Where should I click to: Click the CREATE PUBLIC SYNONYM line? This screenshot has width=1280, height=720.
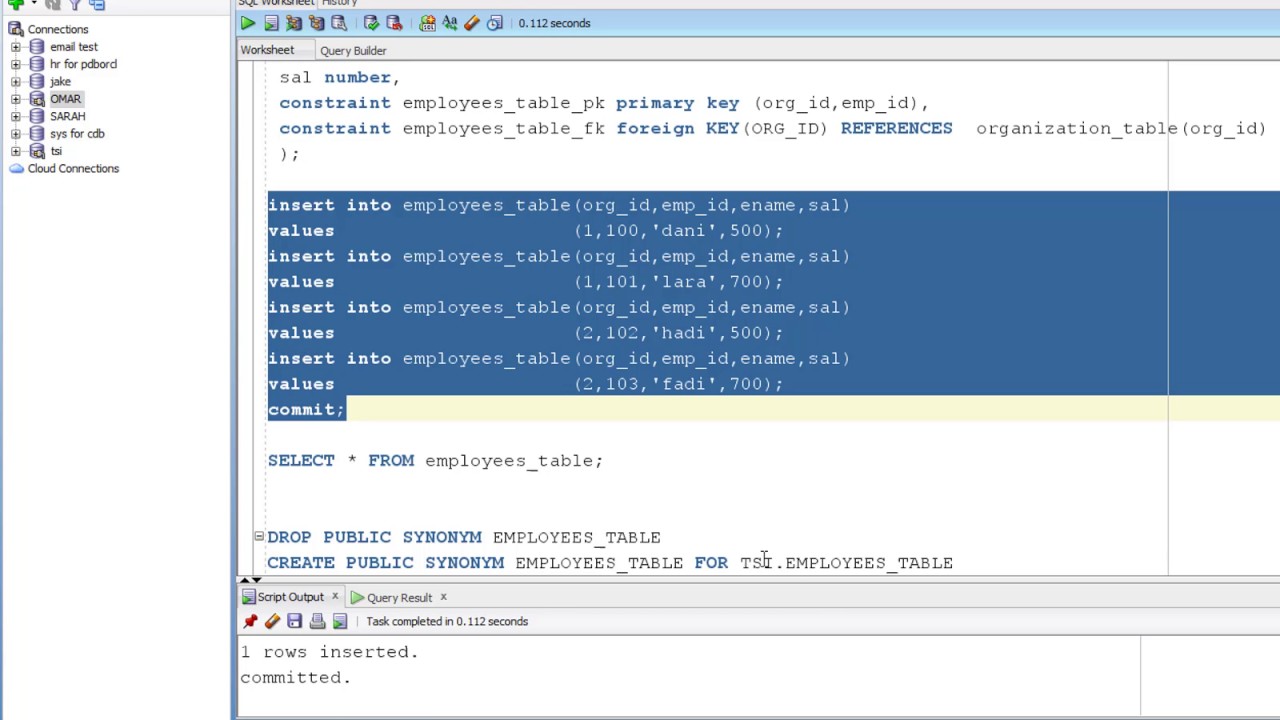[610, 562]
